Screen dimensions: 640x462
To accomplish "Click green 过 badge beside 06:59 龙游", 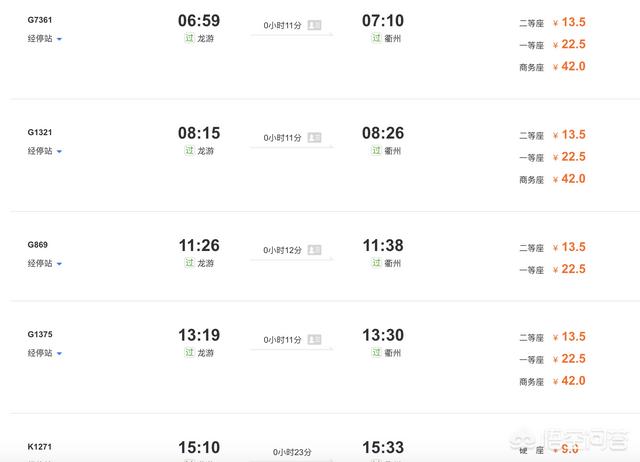I will 189,38.
